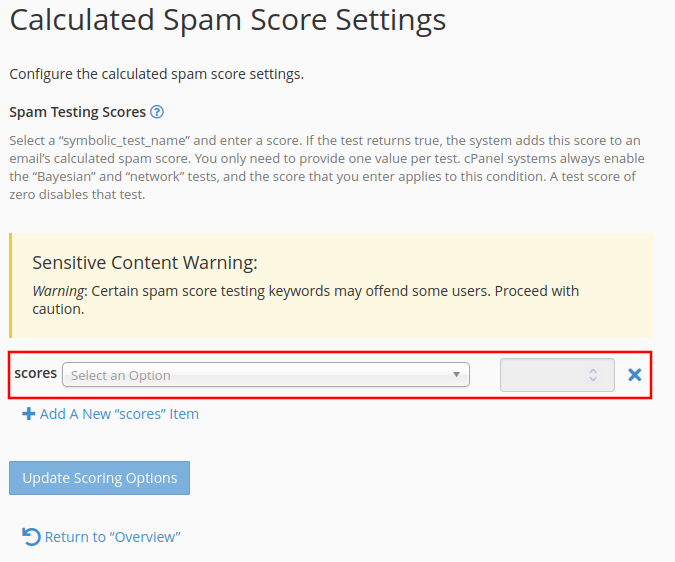Click the circular return arrow icon

31,537
